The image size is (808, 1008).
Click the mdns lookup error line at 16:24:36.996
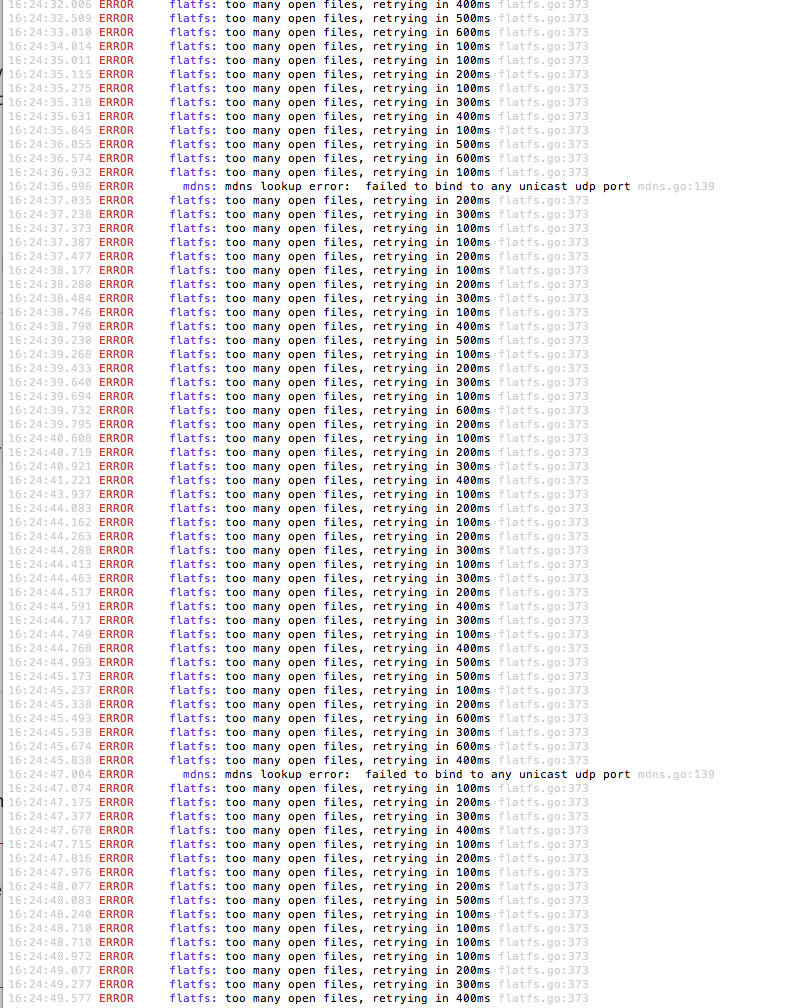(420, 186)
